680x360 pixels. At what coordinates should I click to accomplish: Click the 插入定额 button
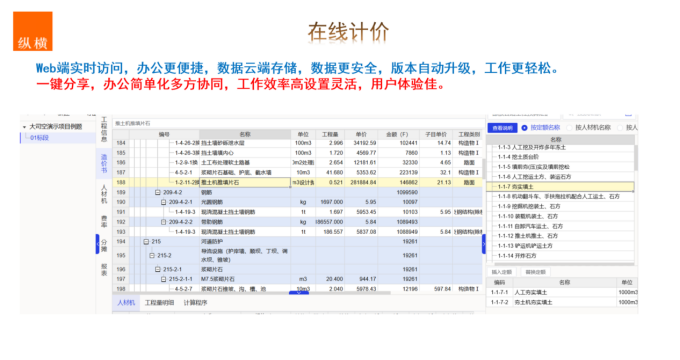tap(502, 272)
